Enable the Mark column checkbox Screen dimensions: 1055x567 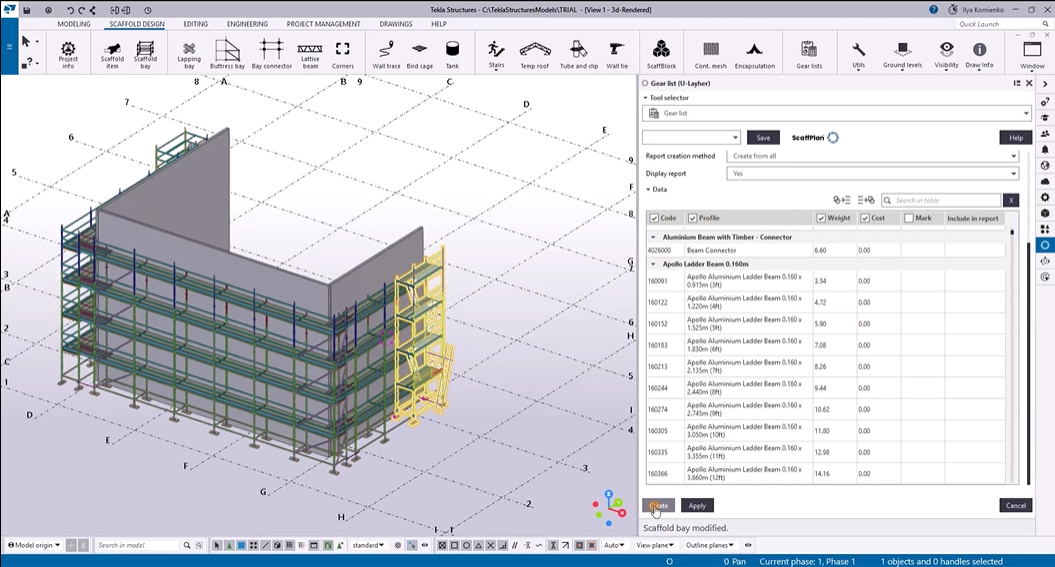click(909, 219)
